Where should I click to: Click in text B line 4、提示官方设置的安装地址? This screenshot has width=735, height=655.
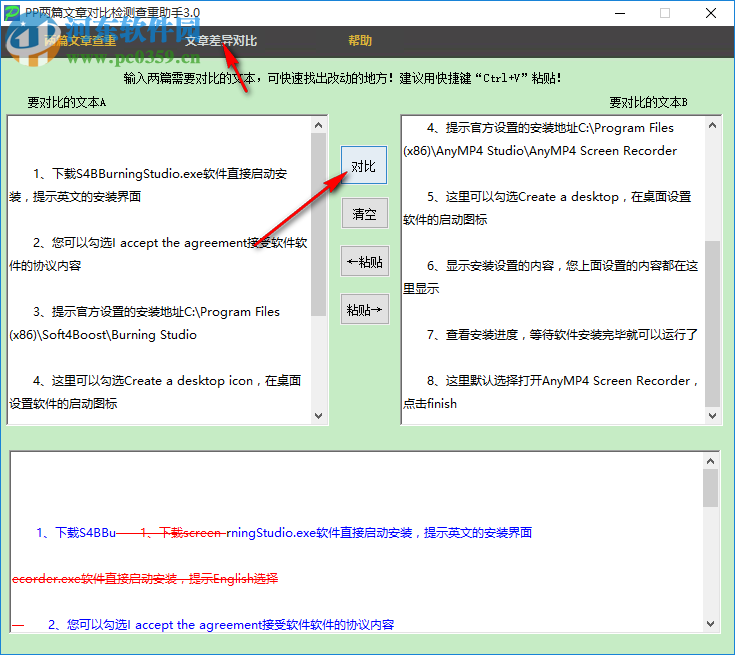point(550,128)
